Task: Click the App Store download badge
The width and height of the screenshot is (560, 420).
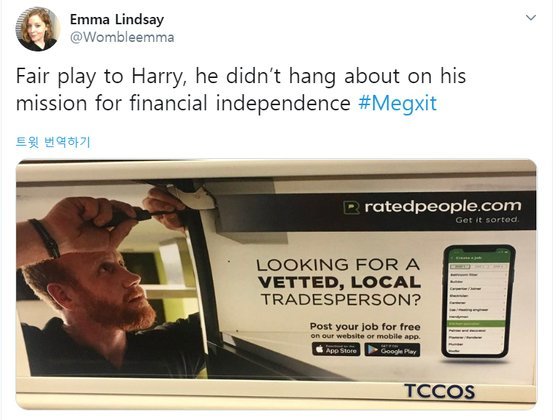Action: pos(336,349)
